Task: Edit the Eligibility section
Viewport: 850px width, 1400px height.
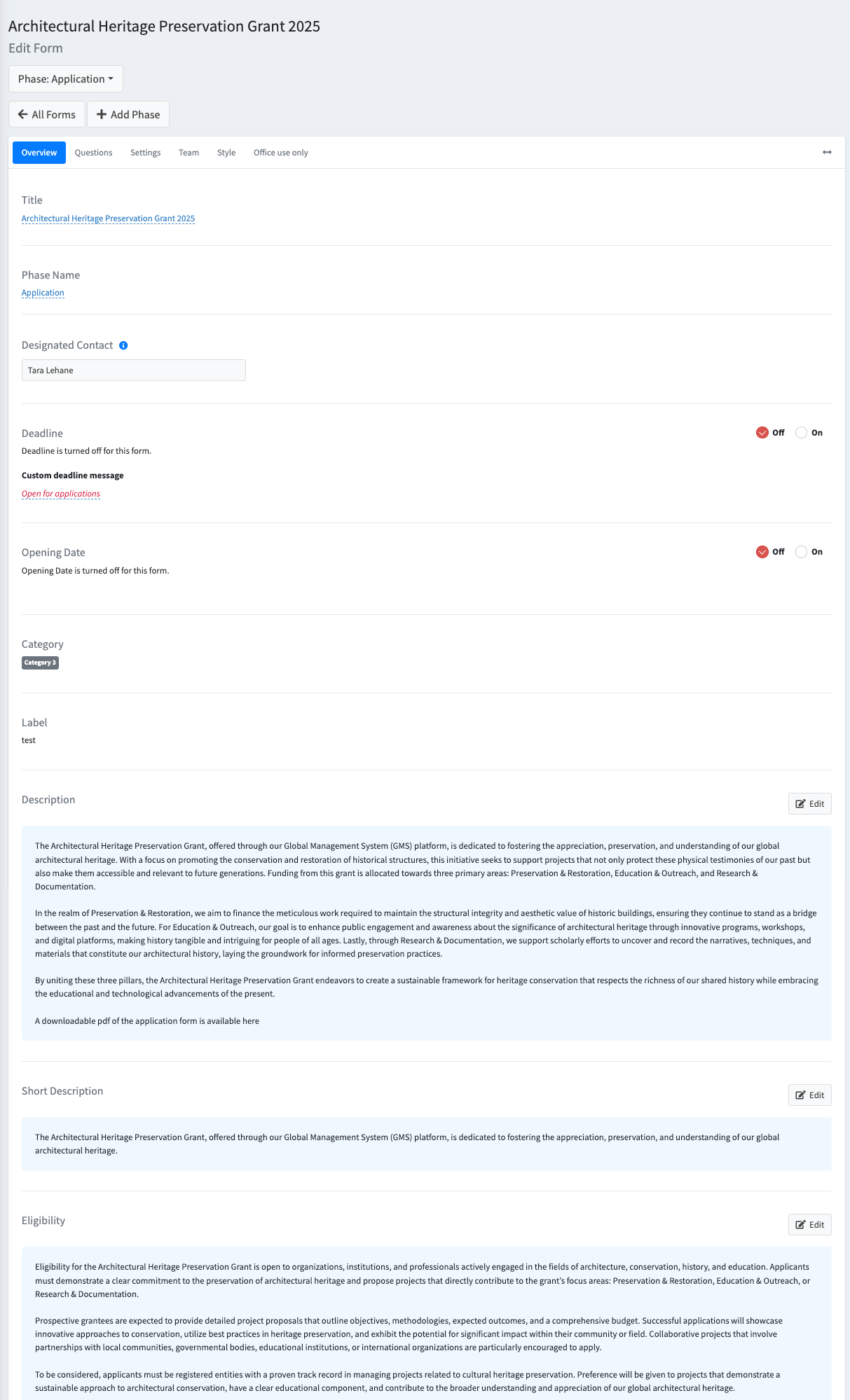Action: tap(809, 1224)
